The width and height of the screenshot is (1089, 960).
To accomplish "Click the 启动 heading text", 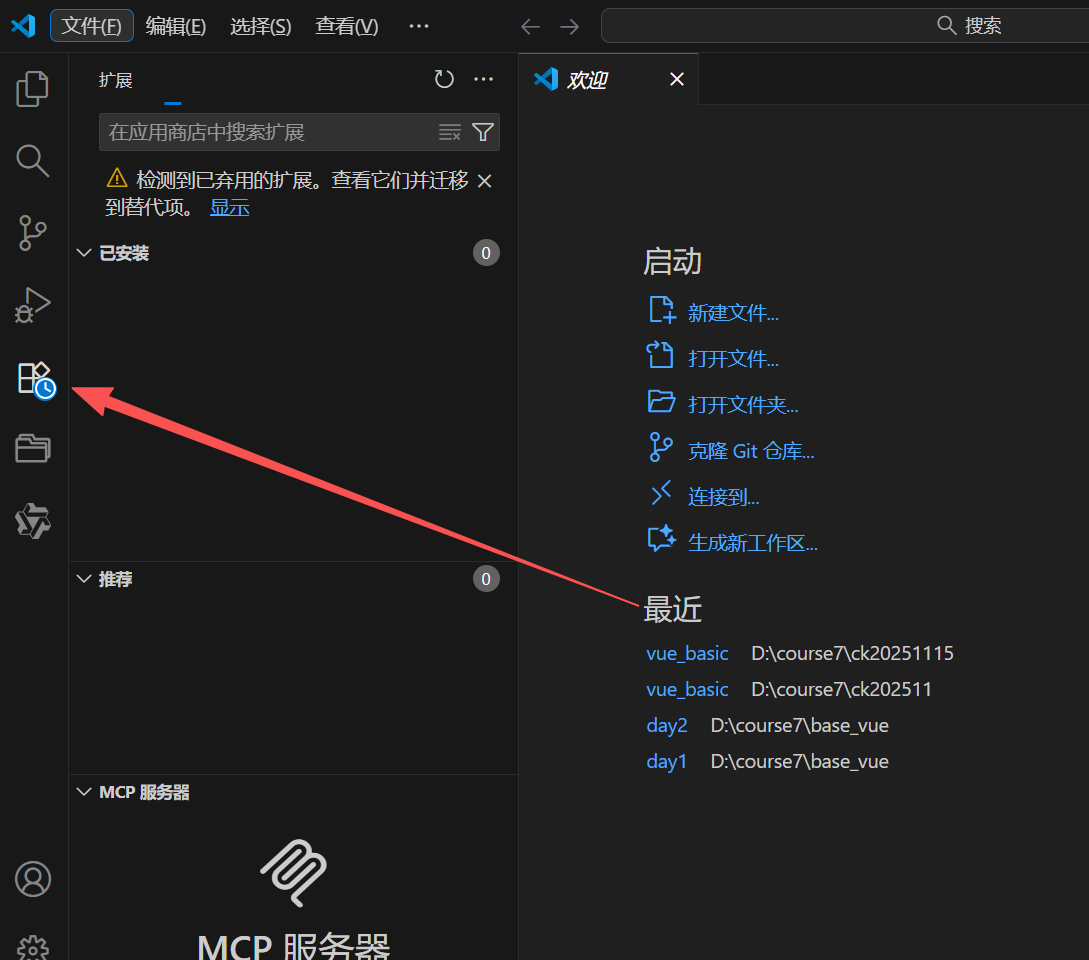I will pyautogui.click(x=672, y=262).
